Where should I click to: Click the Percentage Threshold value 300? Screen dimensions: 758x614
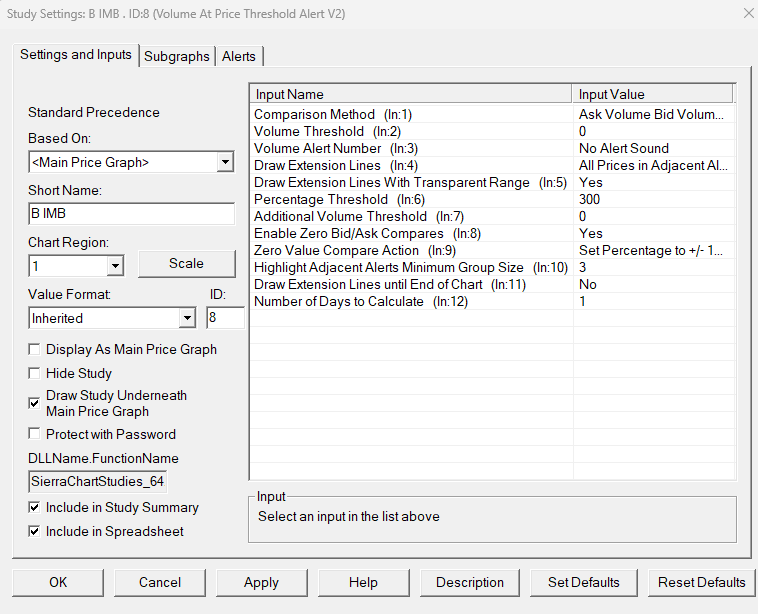tap(589, 199)
